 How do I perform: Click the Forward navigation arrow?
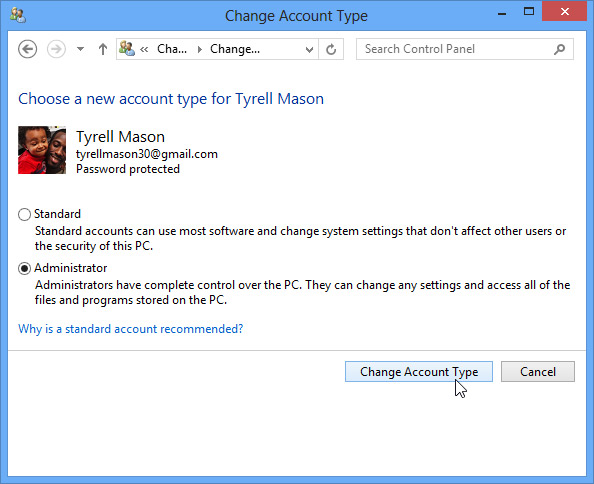point(56,49)
